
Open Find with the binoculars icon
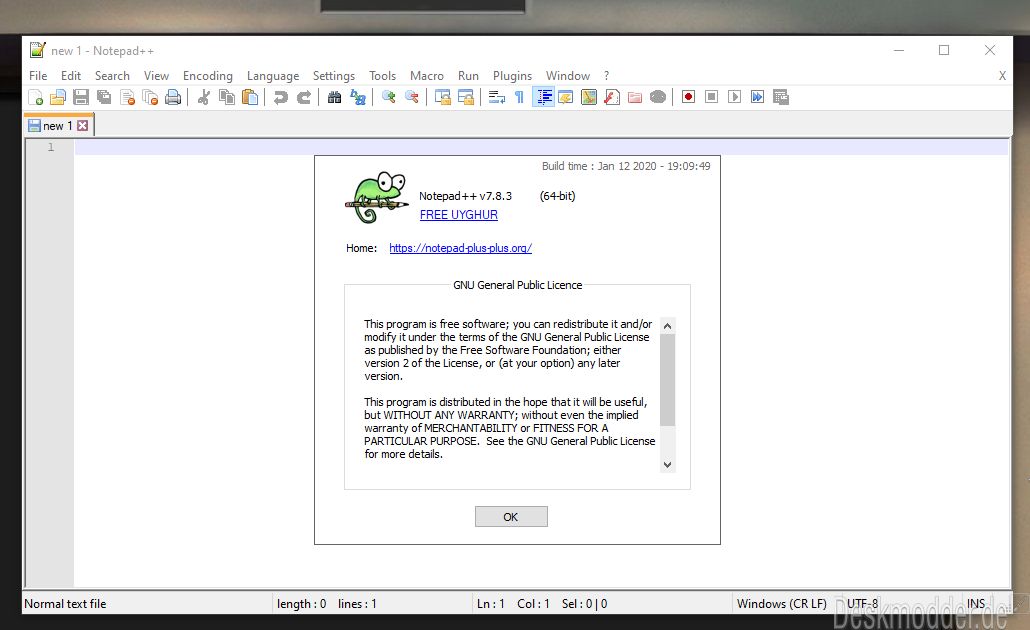coord(334,97)
